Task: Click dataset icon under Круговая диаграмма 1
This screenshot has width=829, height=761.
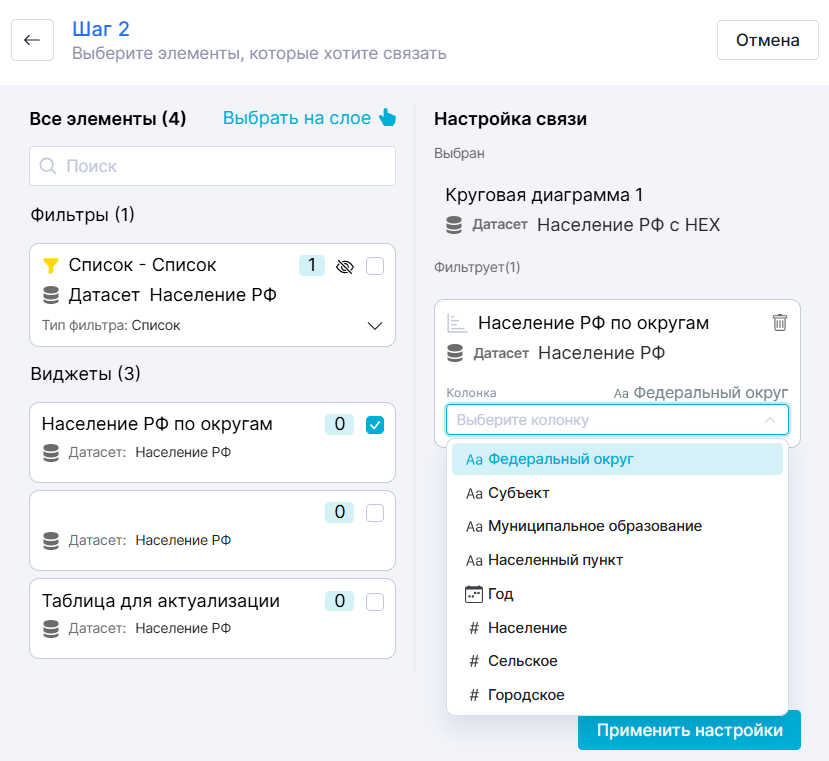Action: pos(455,225)
